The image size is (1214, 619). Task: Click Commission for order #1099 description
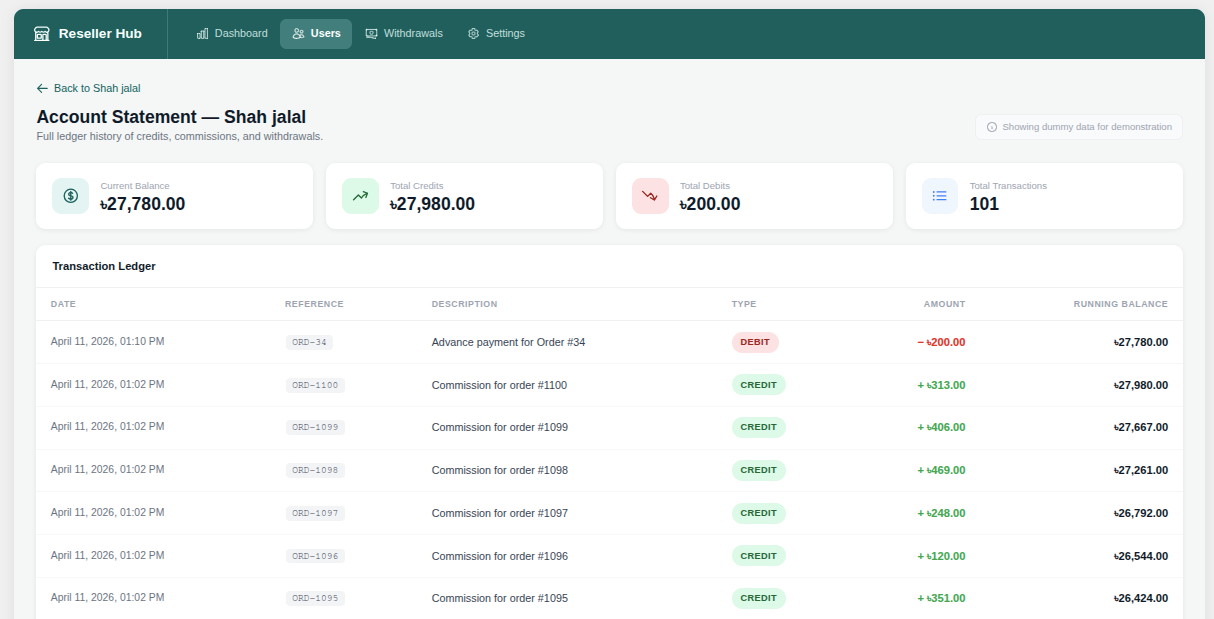pos(500,427)
